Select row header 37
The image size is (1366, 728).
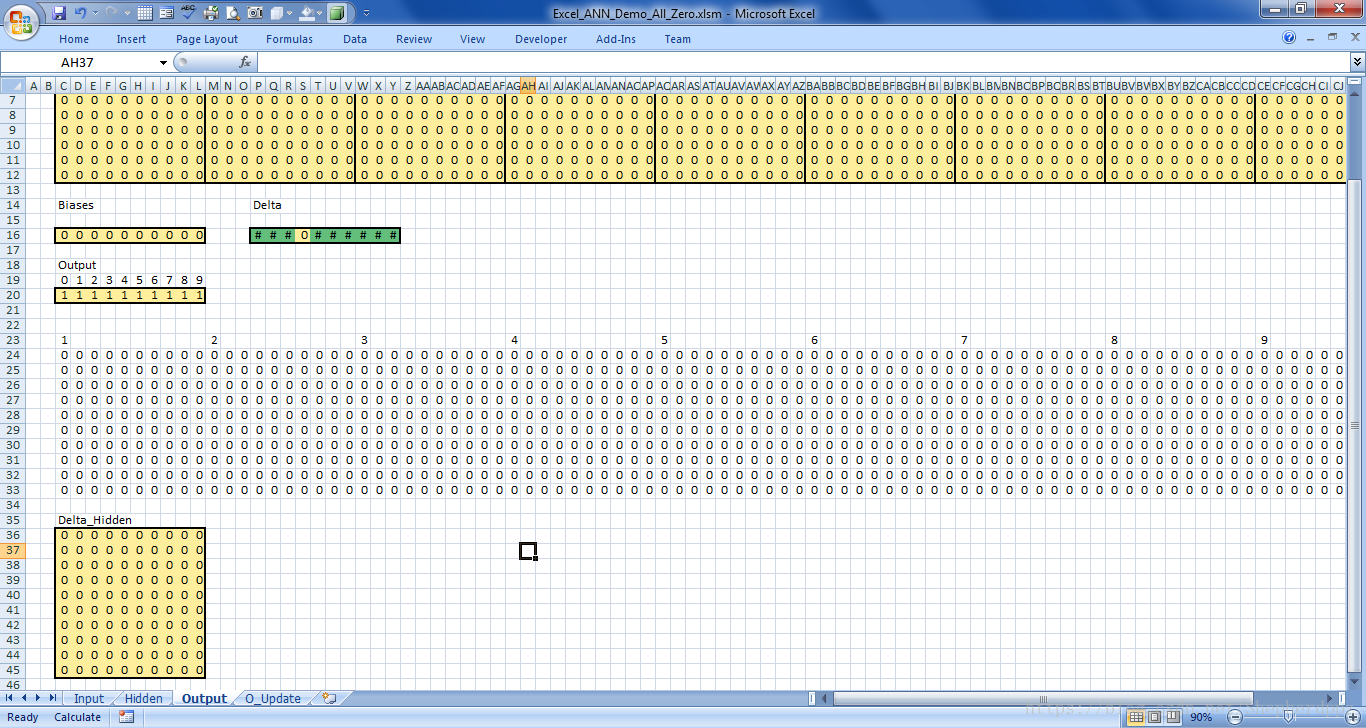click(x=13, y=551)
